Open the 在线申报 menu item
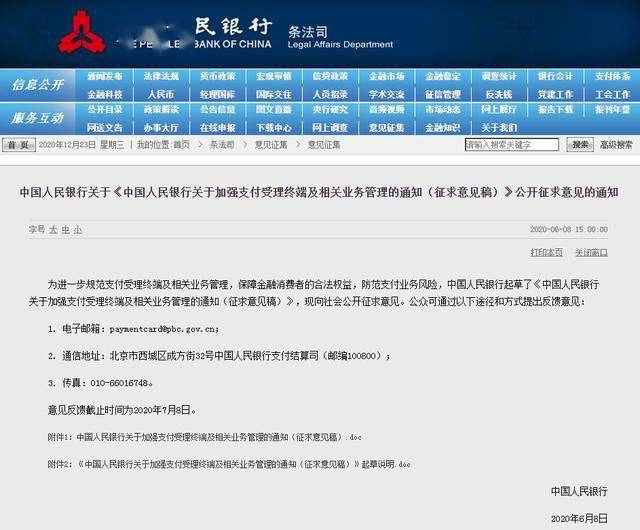This screenshot has height=530, width=640. pyautogui.click(x=218, y=128)
